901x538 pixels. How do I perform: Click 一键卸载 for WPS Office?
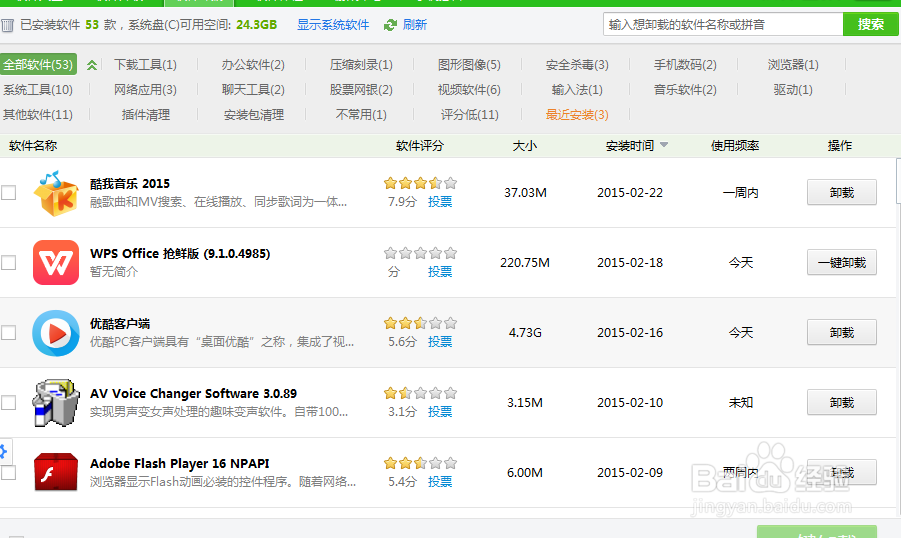[842, 263]
